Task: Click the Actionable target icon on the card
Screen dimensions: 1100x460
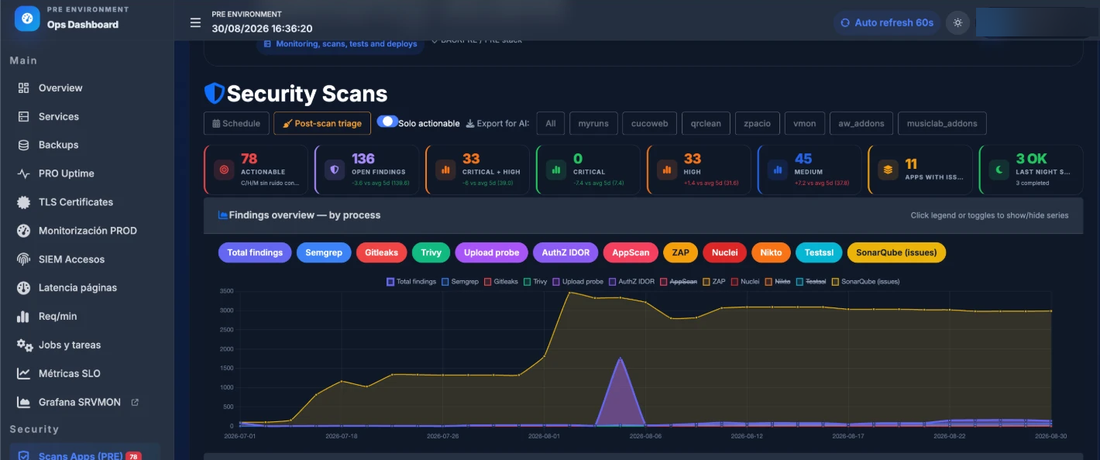Action: [x=224, y=169]
